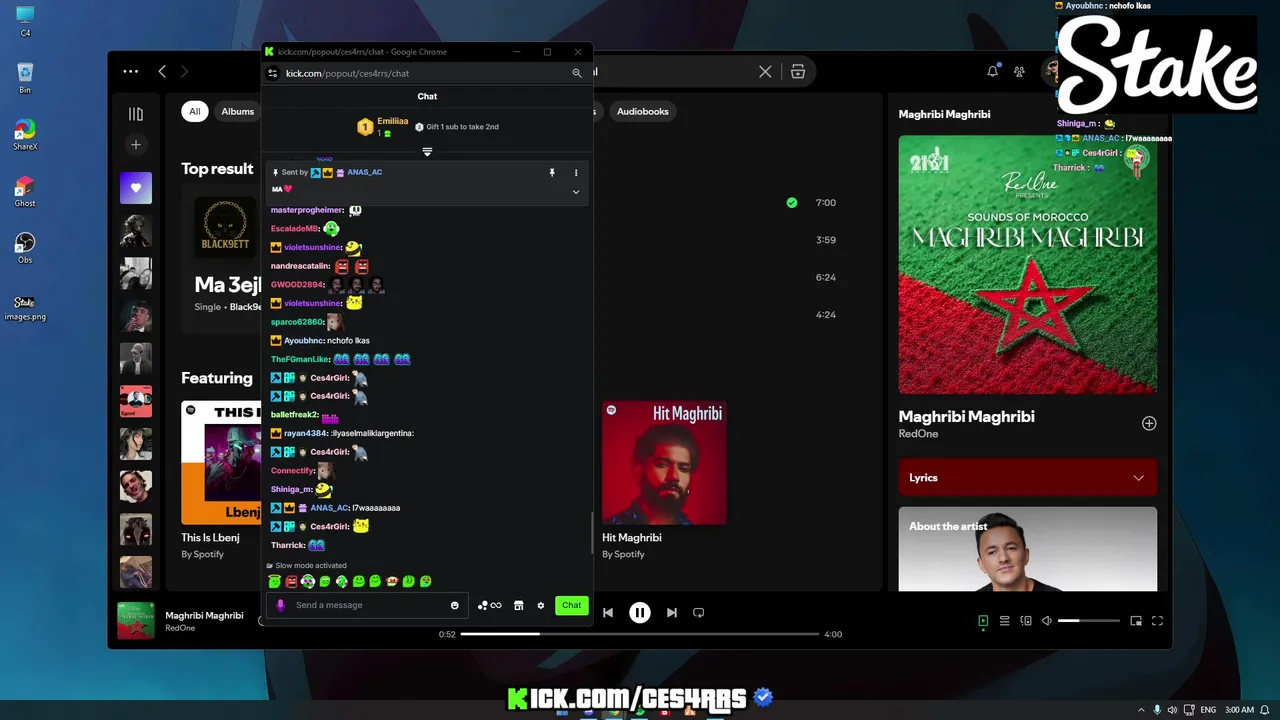This screenshot has height=720, width=1280.
Task: Open Connect to a device
Action: pyautogui.click(x=1026, y=621)
